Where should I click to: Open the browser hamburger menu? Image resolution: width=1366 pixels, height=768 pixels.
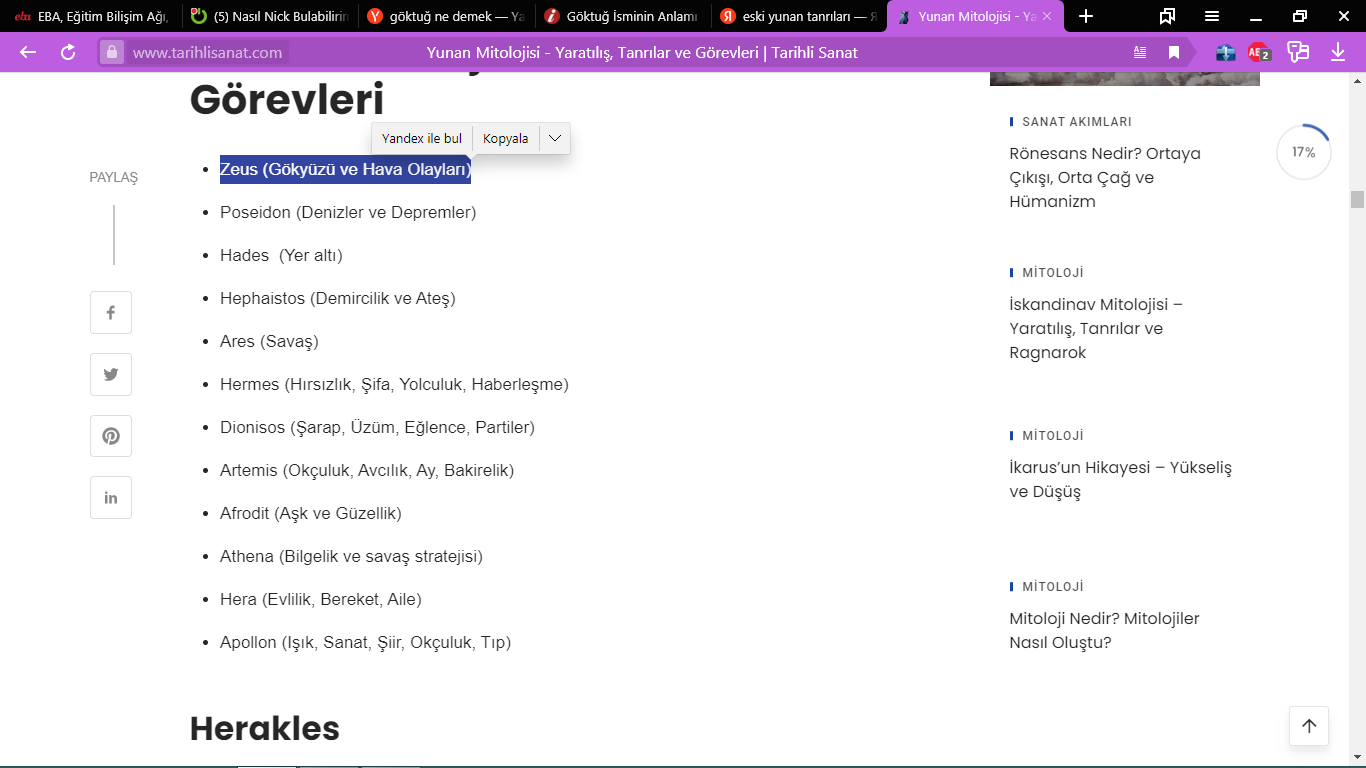(1212, 16)
